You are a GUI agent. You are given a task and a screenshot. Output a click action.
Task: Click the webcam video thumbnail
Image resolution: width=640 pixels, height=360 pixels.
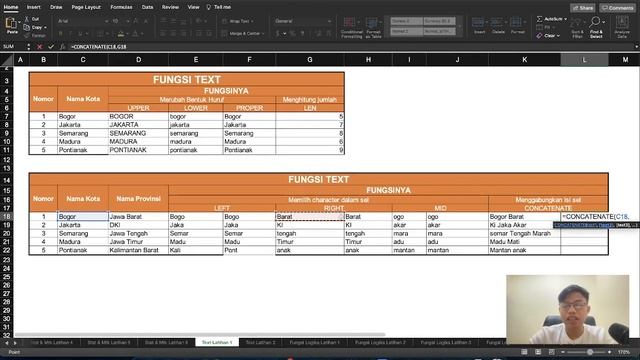coord(567,309)
